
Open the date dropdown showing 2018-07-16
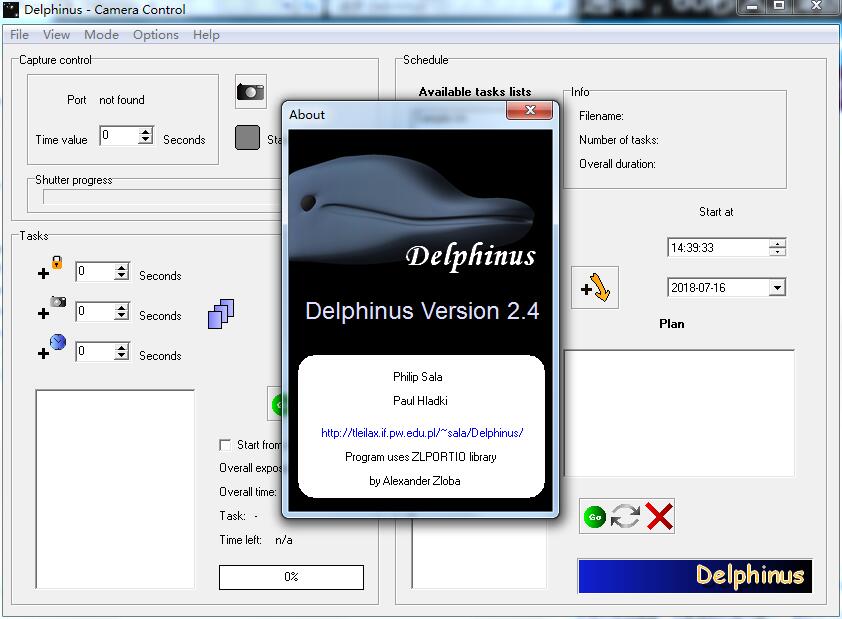pos(777,288)
